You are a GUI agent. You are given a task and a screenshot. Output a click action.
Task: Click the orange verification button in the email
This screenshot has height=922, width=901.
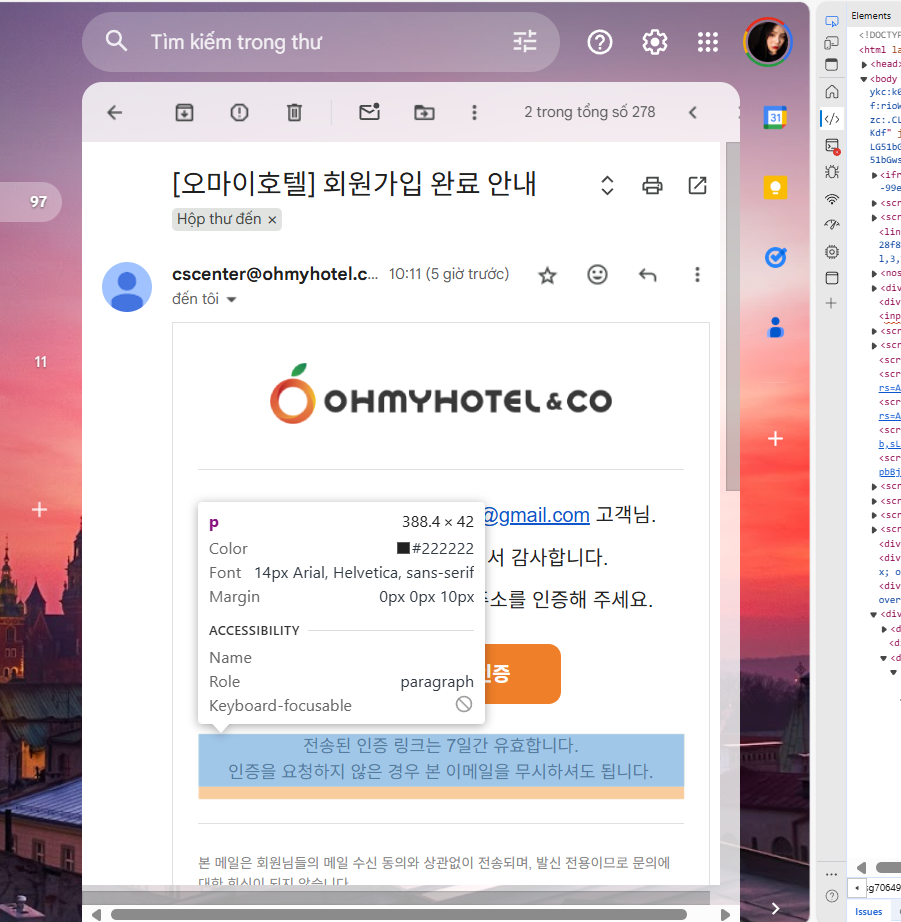[522, 674]
